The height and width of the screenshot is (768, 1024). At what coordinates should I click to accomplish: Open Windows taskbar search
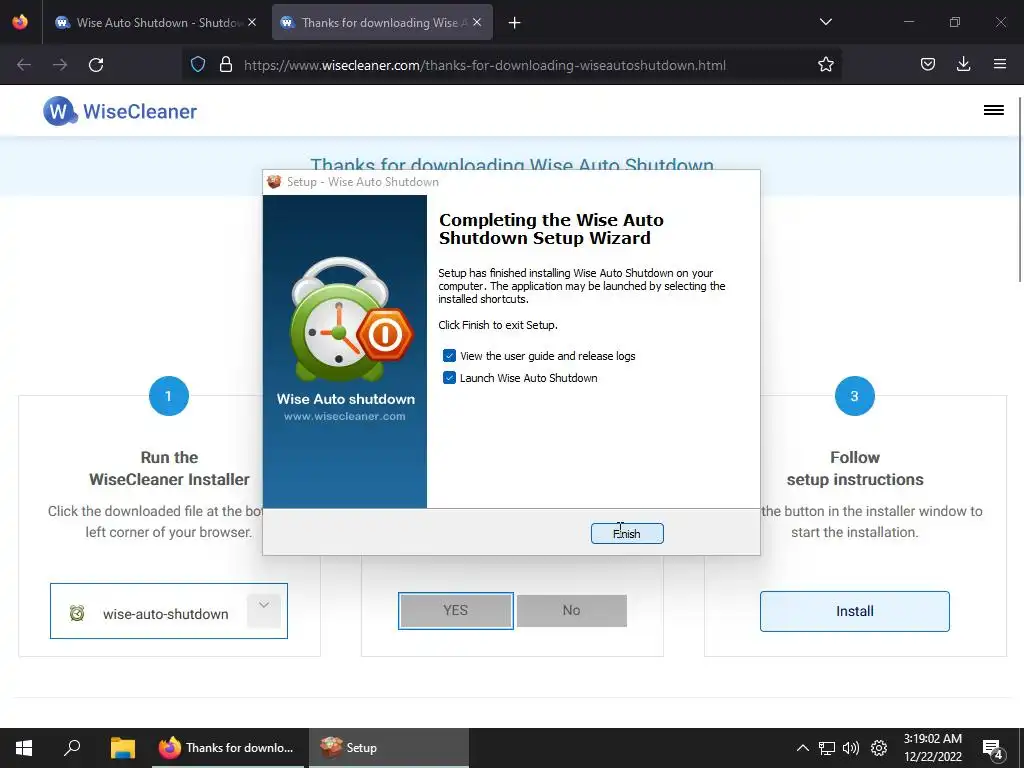pyautogui.click(x=72, y=748)
